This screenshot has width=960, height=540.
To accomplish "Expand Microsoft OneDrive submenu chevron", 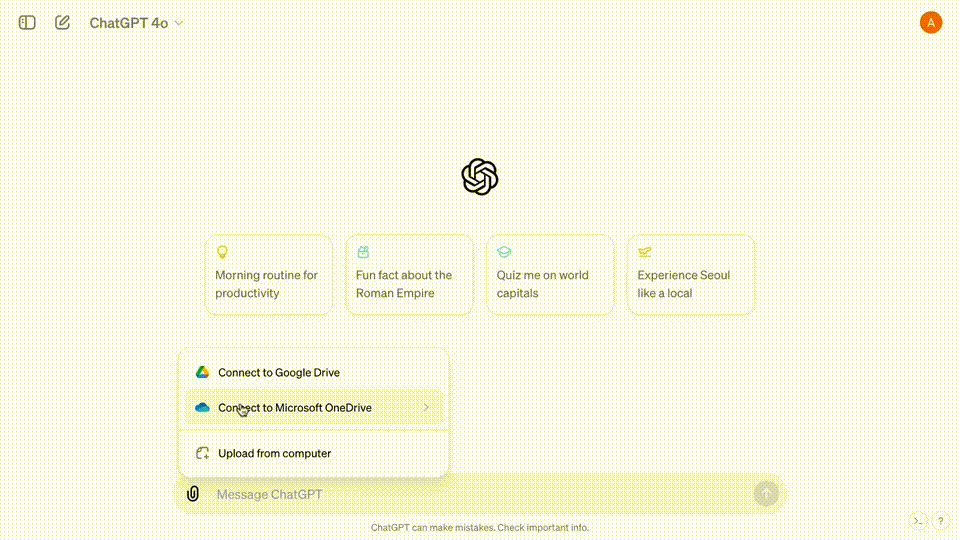I will coord(426,408).
